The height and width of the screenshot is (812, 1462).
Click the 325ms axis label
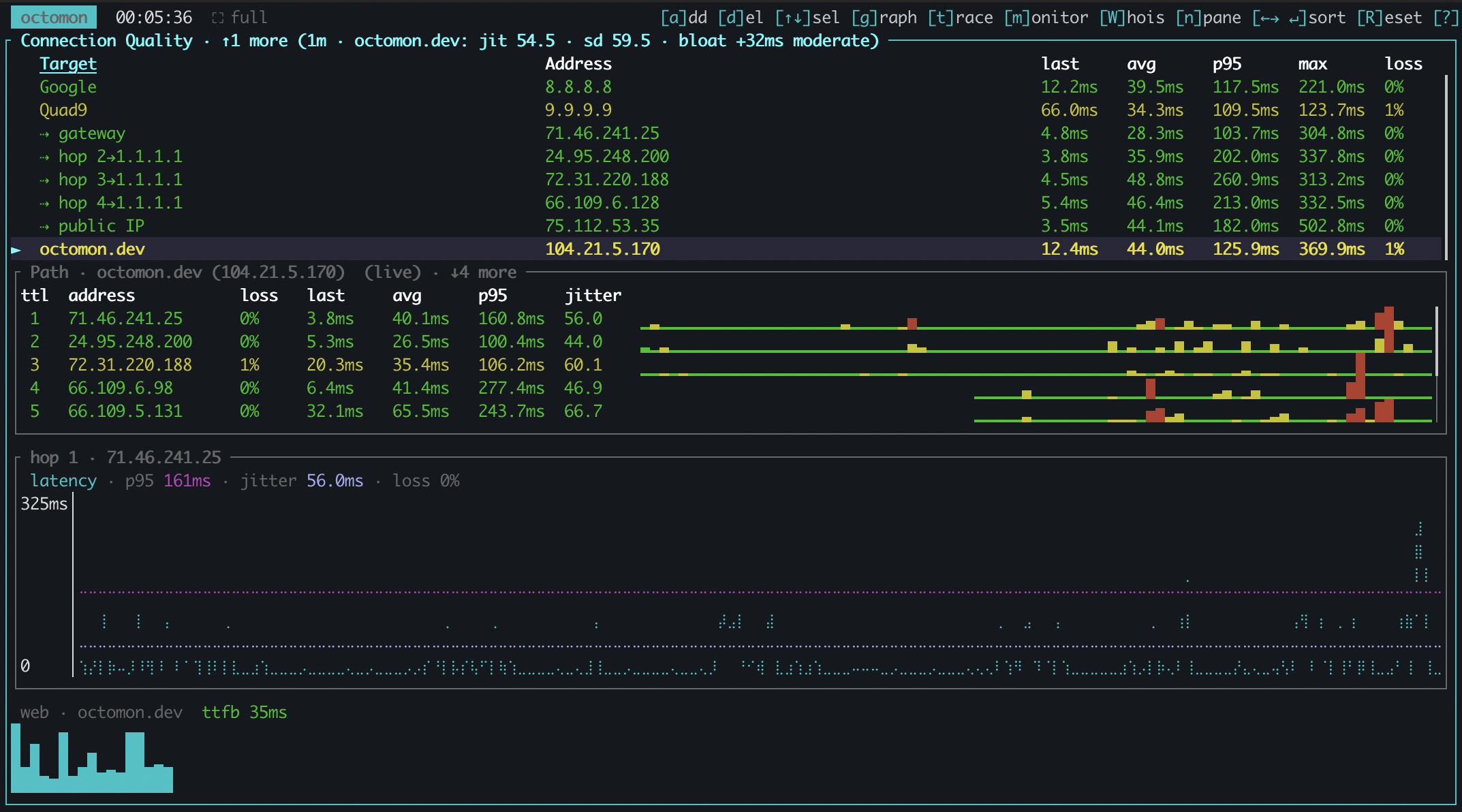pos(44,503)
